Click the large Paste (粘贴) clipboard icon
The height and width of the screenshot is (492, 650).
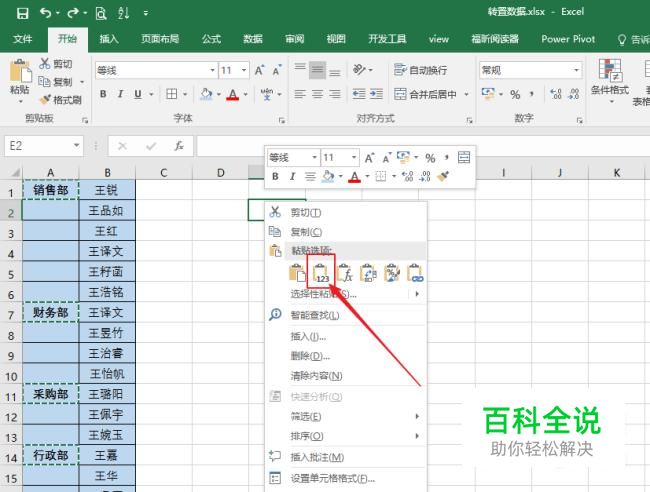click(x=20, y=71)
